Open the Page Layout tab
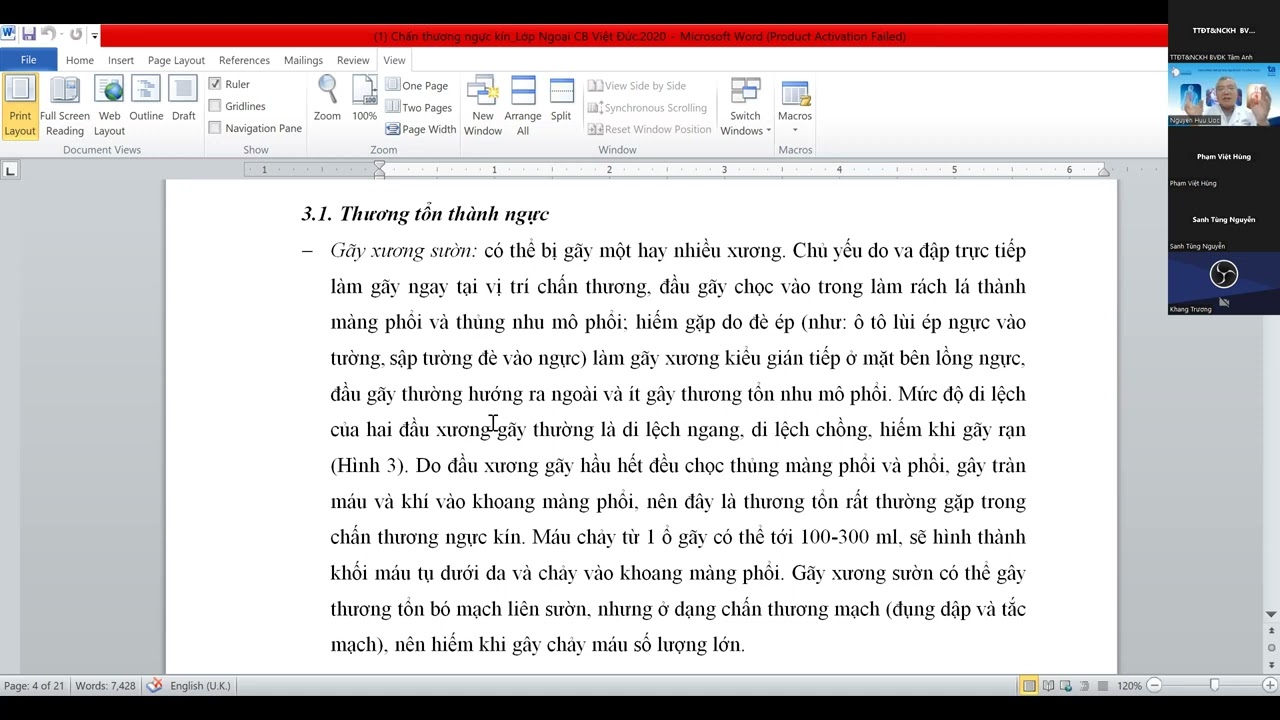The width and height of the screenshot is (1280, 720). click(176, 60)
